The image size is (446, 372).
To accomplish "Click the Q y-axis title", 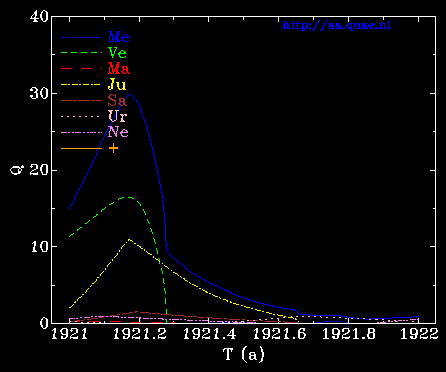I will point(16,170).
